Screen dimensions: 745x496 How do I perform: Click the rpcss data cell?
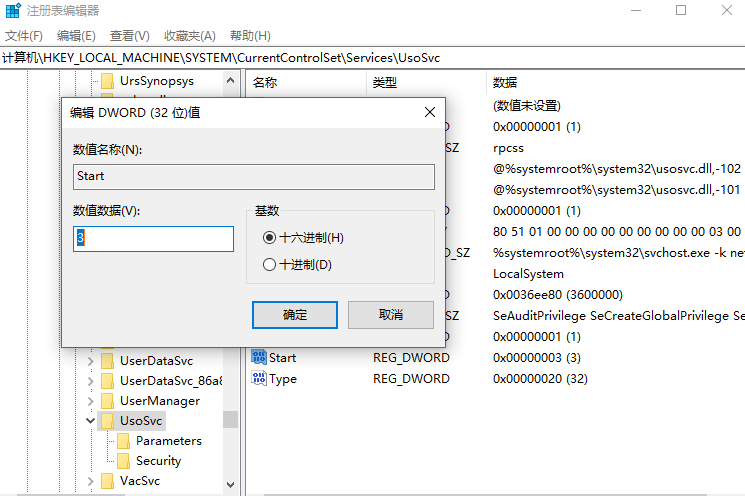[508, 148]
